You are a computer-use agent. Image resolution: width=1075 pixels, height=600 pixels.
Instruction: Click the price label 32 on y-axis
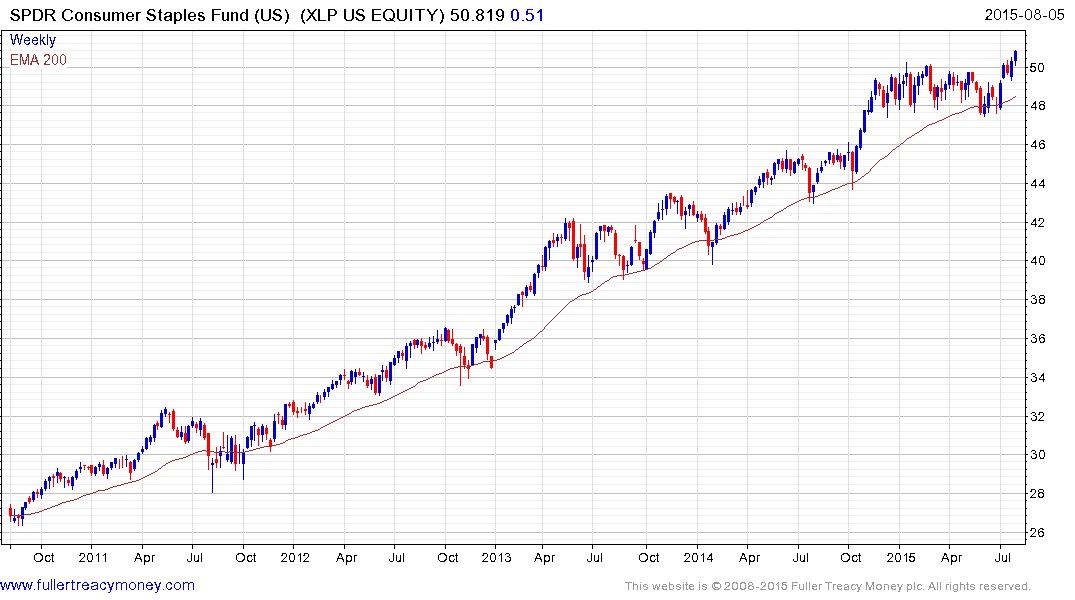click(x=1037, y=416)
